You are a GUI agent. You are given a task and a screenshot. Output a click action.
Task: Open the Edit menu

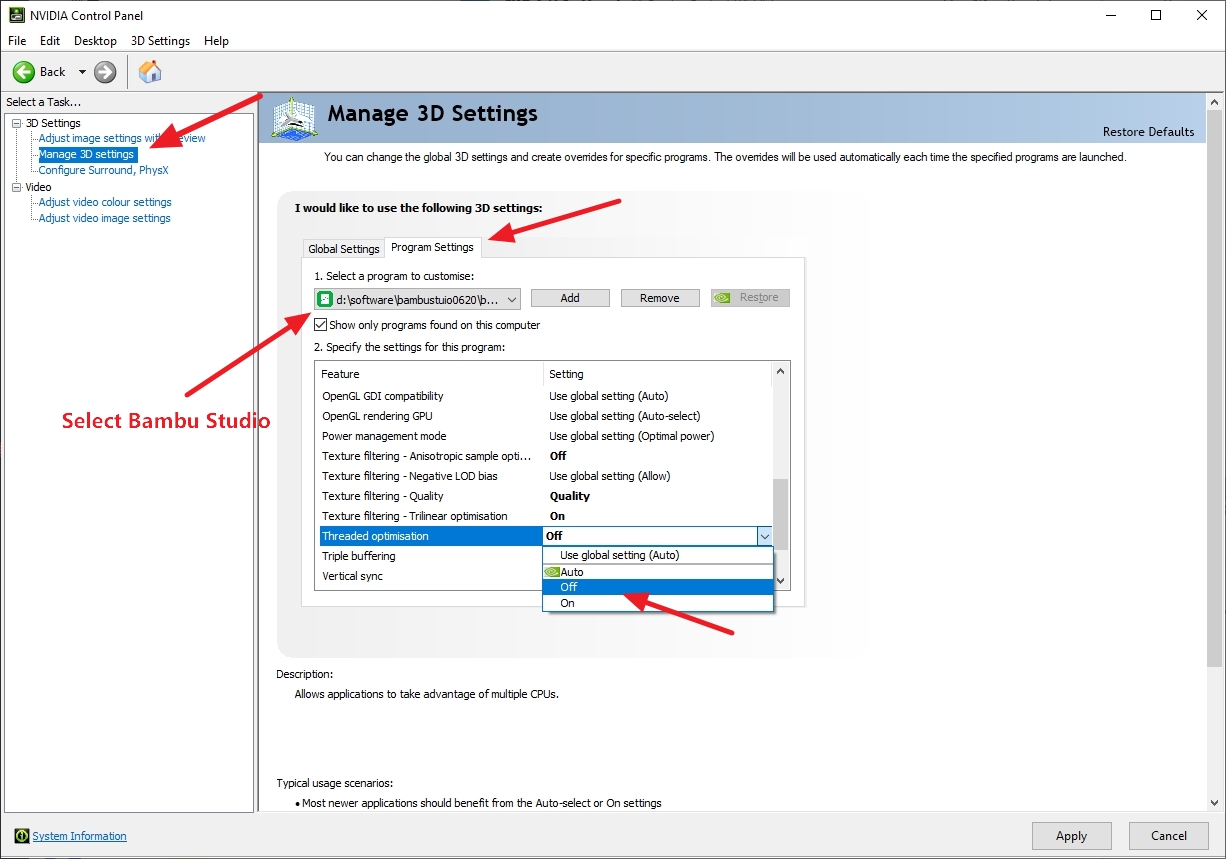(x=50, y=41)
